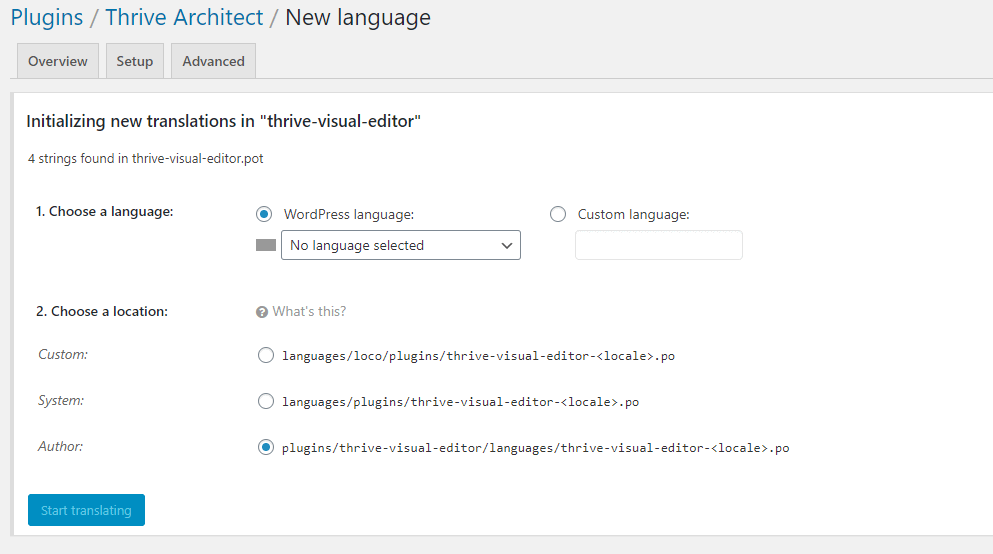Screen dimensions: 993x554
Task: Click the question mark help icon
Action: [262, 312]
